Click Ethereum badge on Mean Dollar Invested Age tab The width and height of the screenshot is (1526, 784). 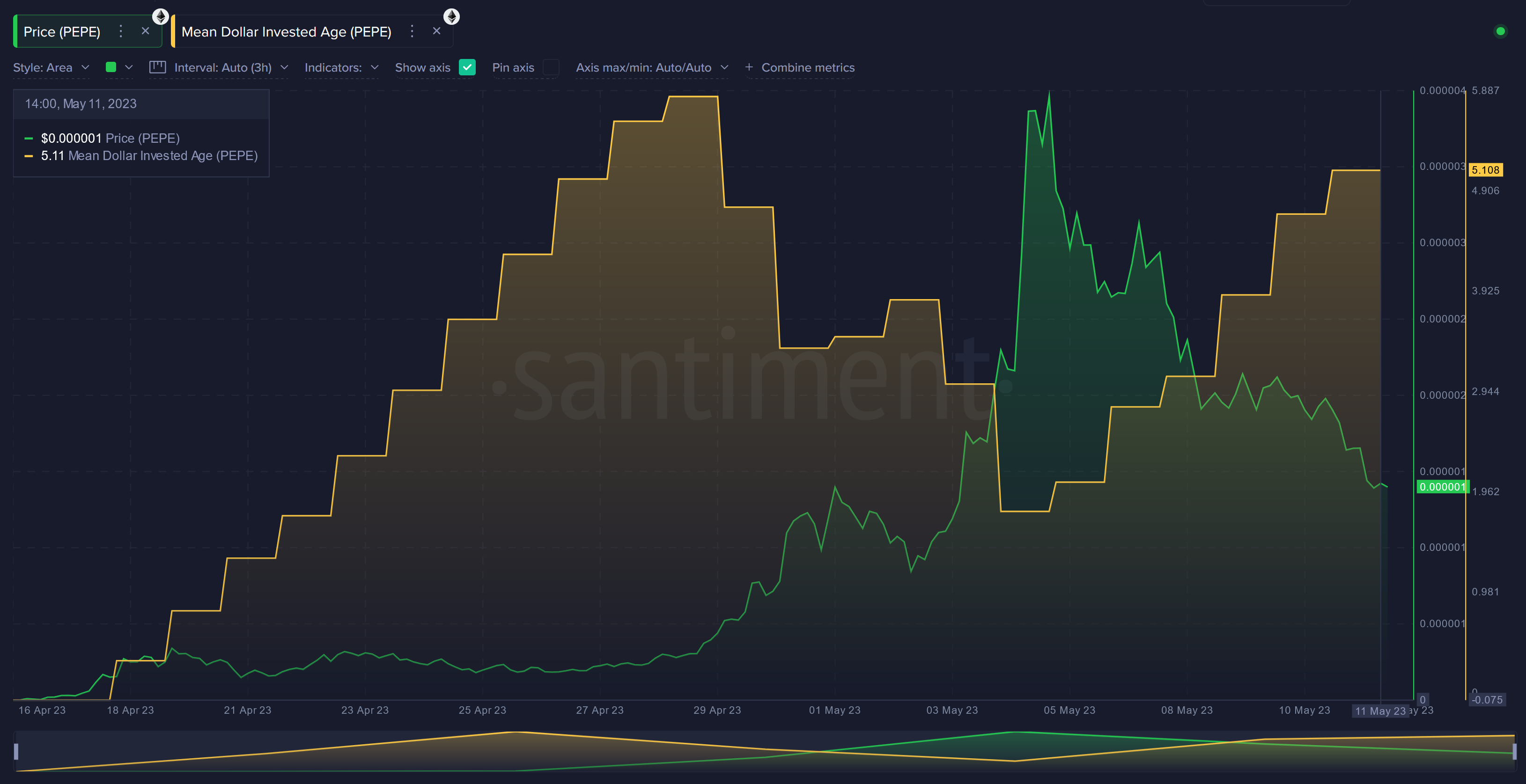[x=451, y=16]
